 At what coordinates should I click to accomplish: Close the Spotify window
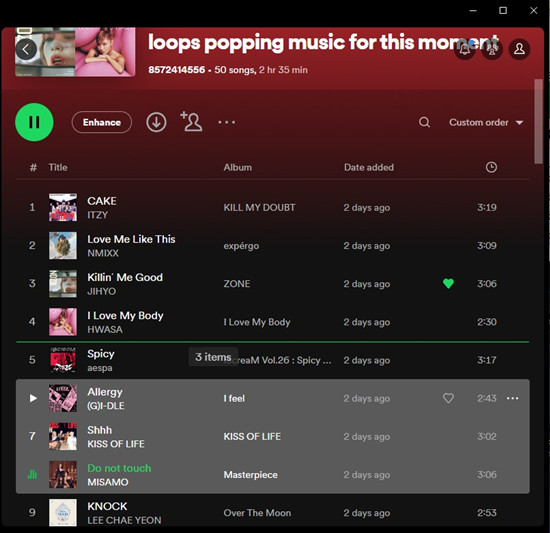533,11
